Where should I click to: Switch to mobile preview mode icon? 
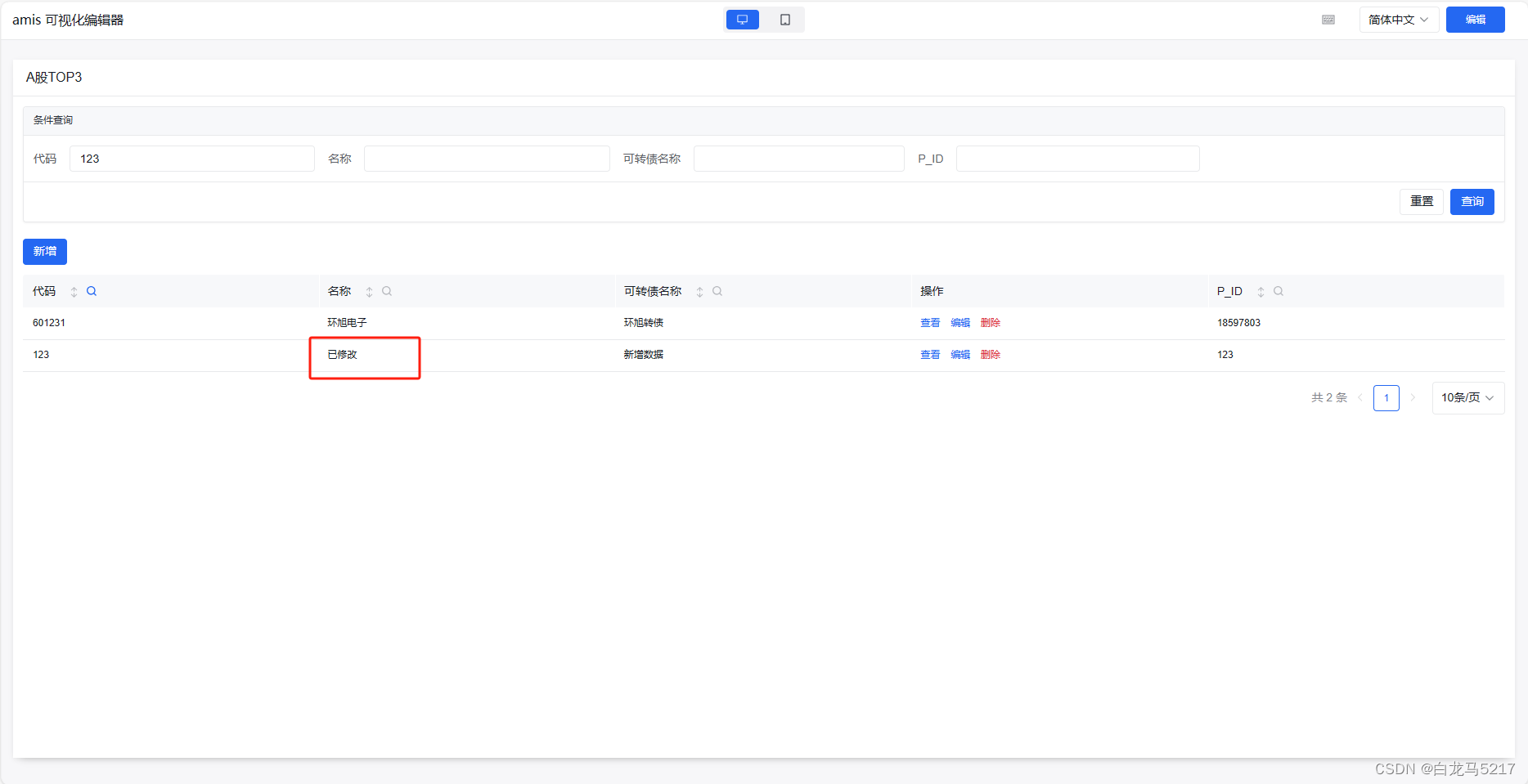[784, 20]
